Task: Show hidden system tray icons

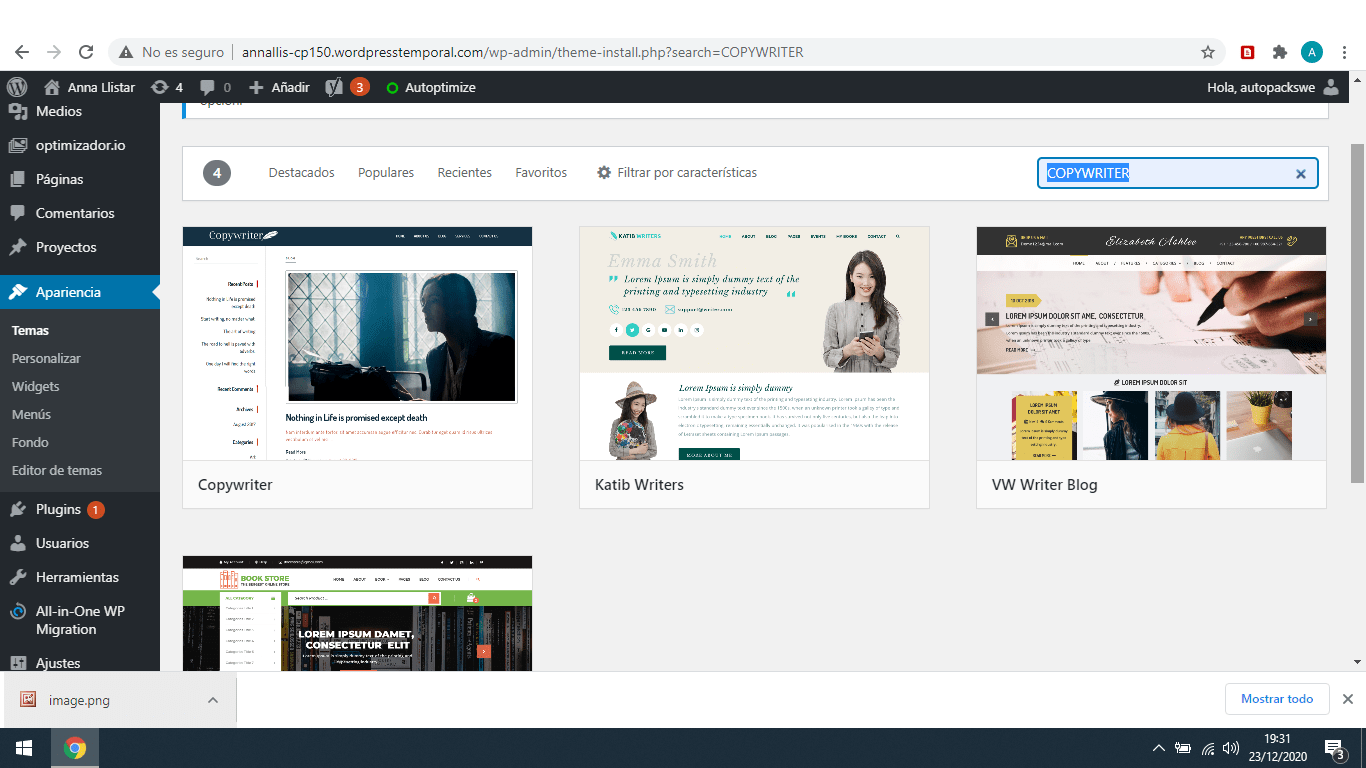Action: [x=1159, y=748]
